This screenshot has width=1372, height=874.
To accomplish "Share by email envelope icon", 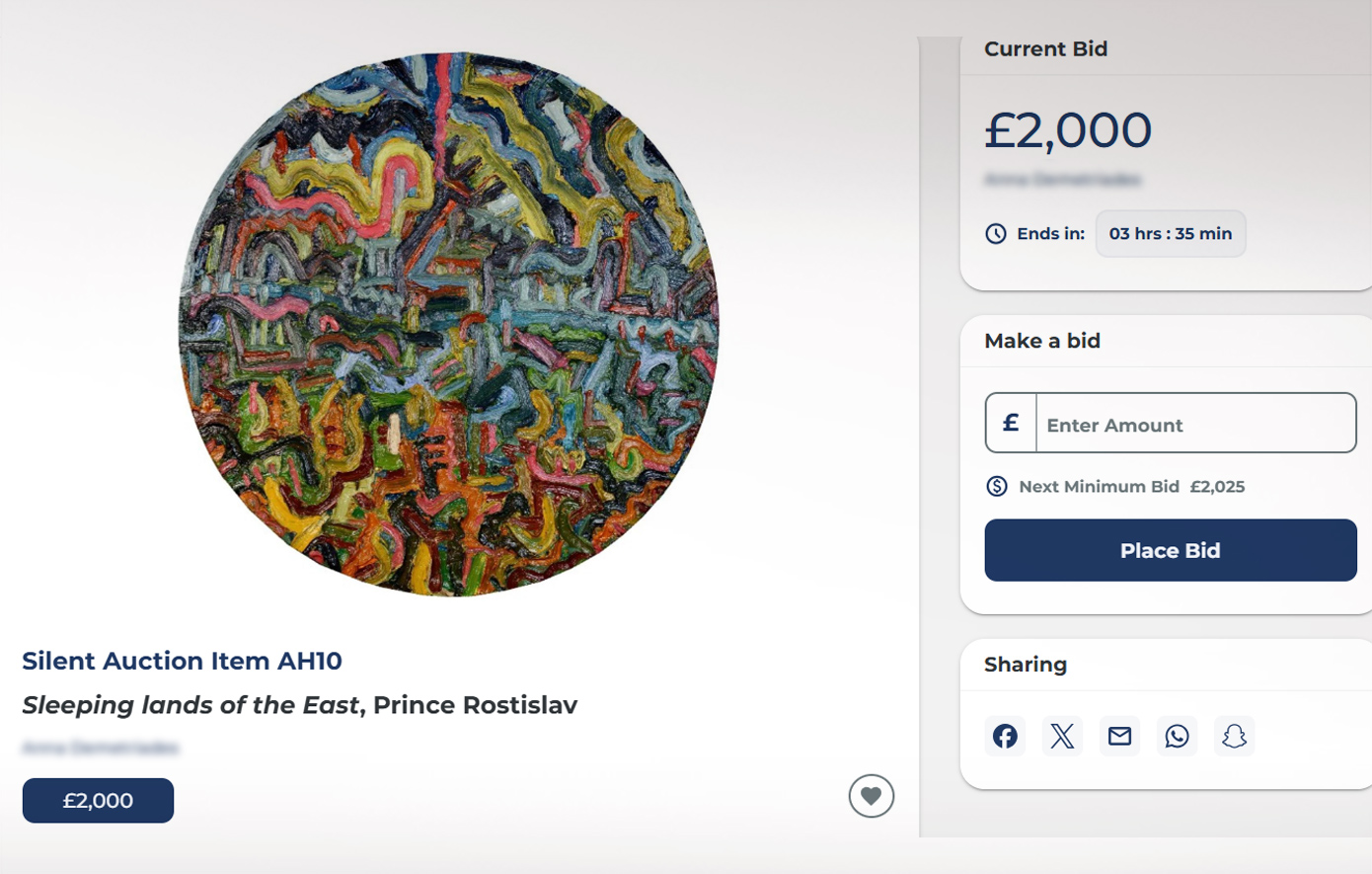I will 1119,736.
